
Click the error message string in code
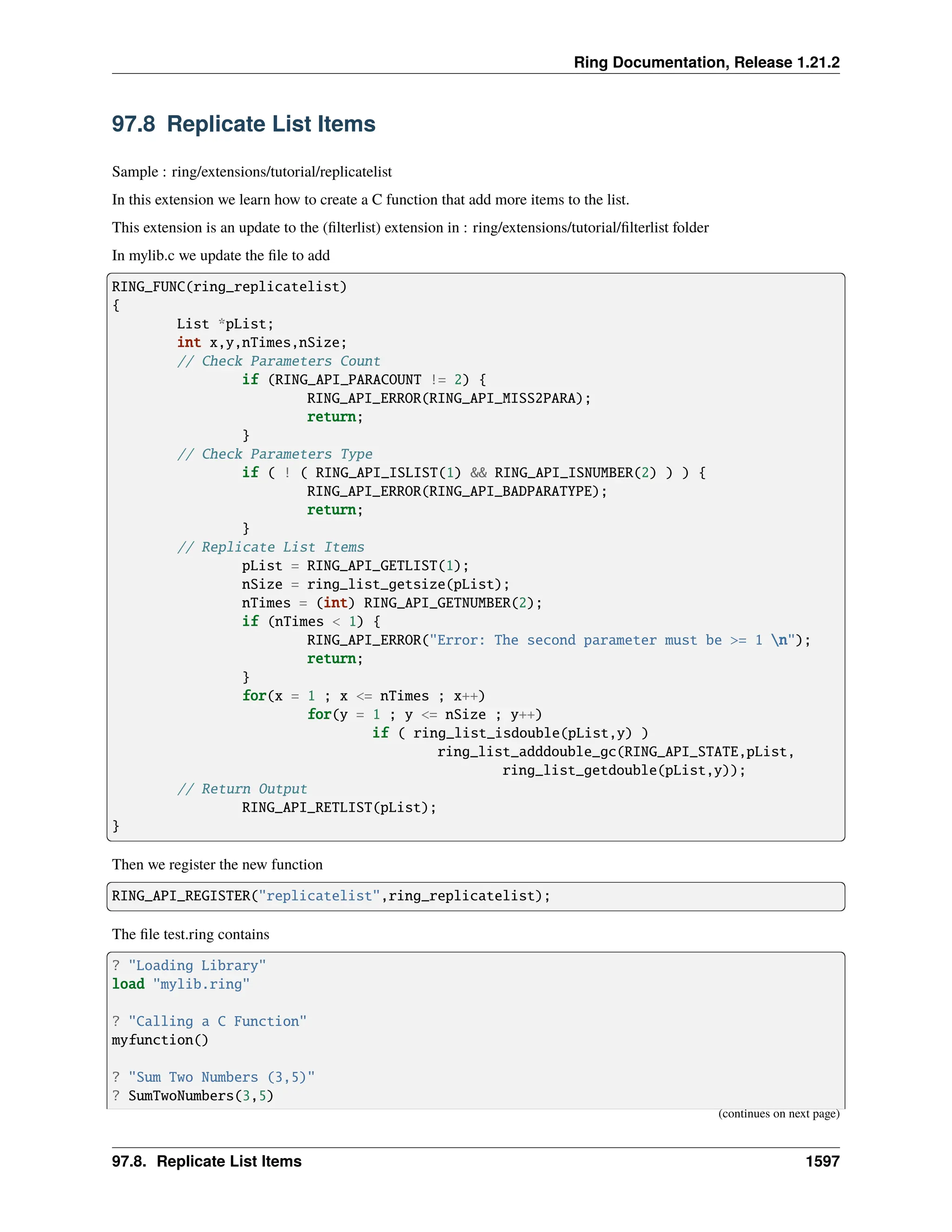612,640
